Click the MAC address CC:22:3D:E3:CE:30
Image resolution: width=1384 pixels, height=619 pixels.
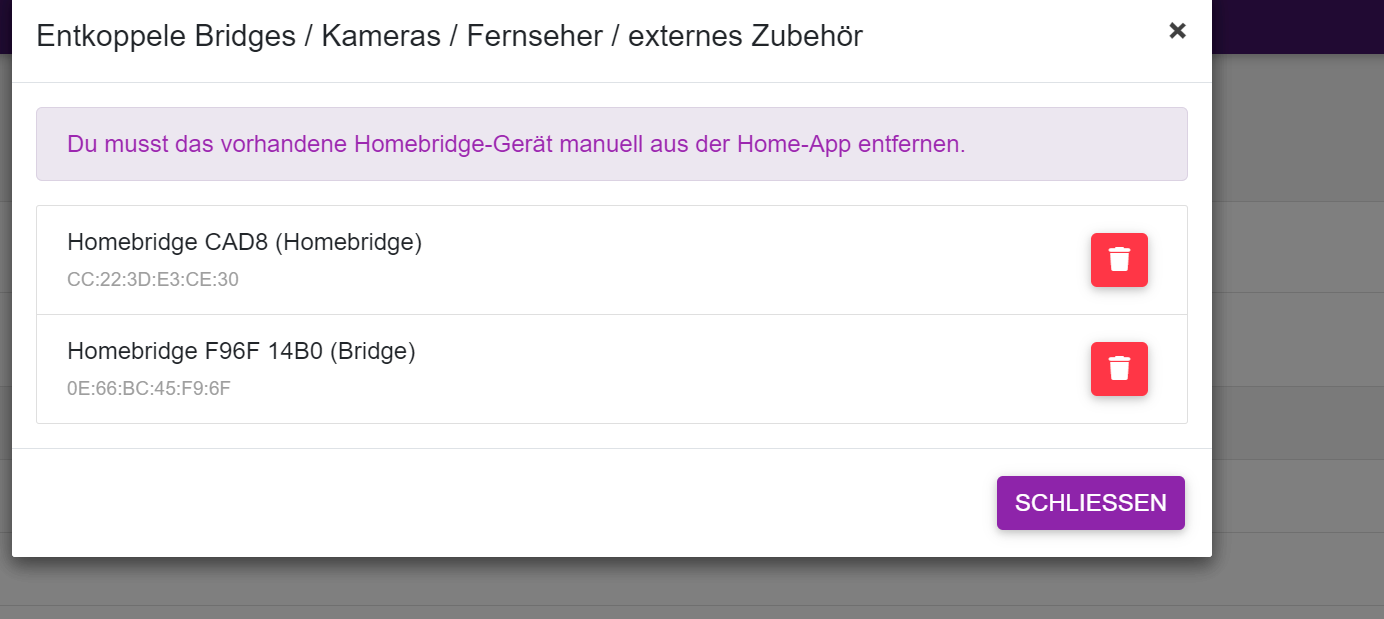[153, 280]
